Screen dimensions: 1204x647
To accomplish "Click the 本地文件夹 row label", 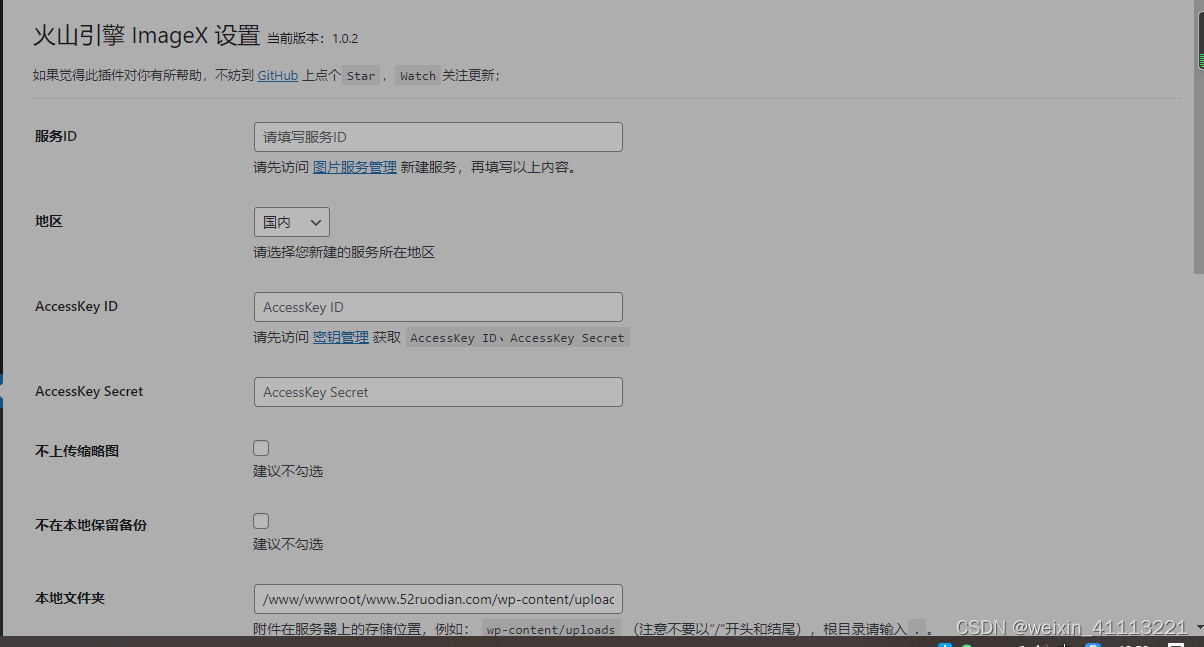I will (x=70, y=598).
